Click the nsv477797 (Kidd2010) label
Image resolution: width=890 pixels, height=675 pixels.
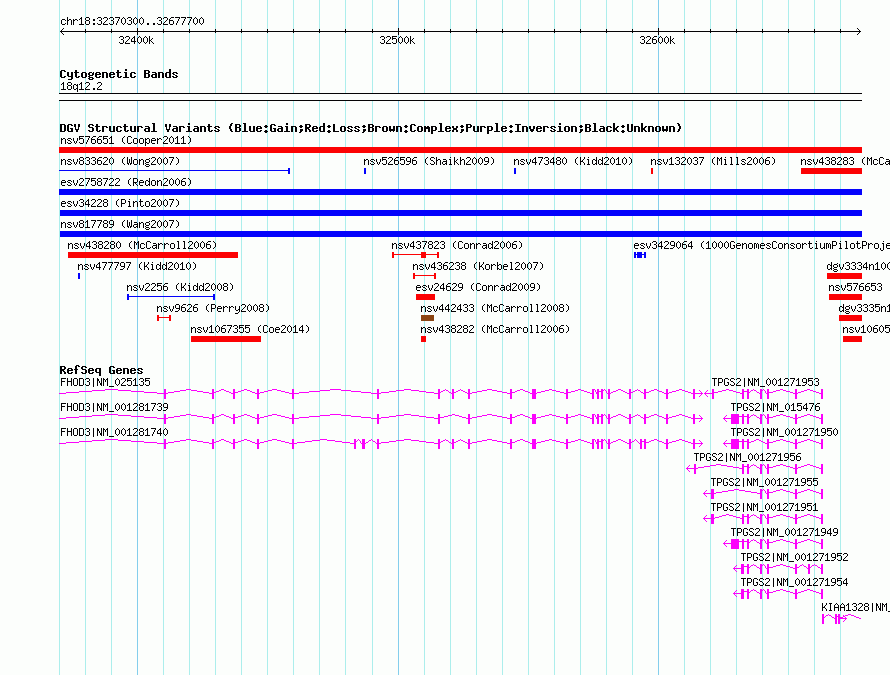137,266
